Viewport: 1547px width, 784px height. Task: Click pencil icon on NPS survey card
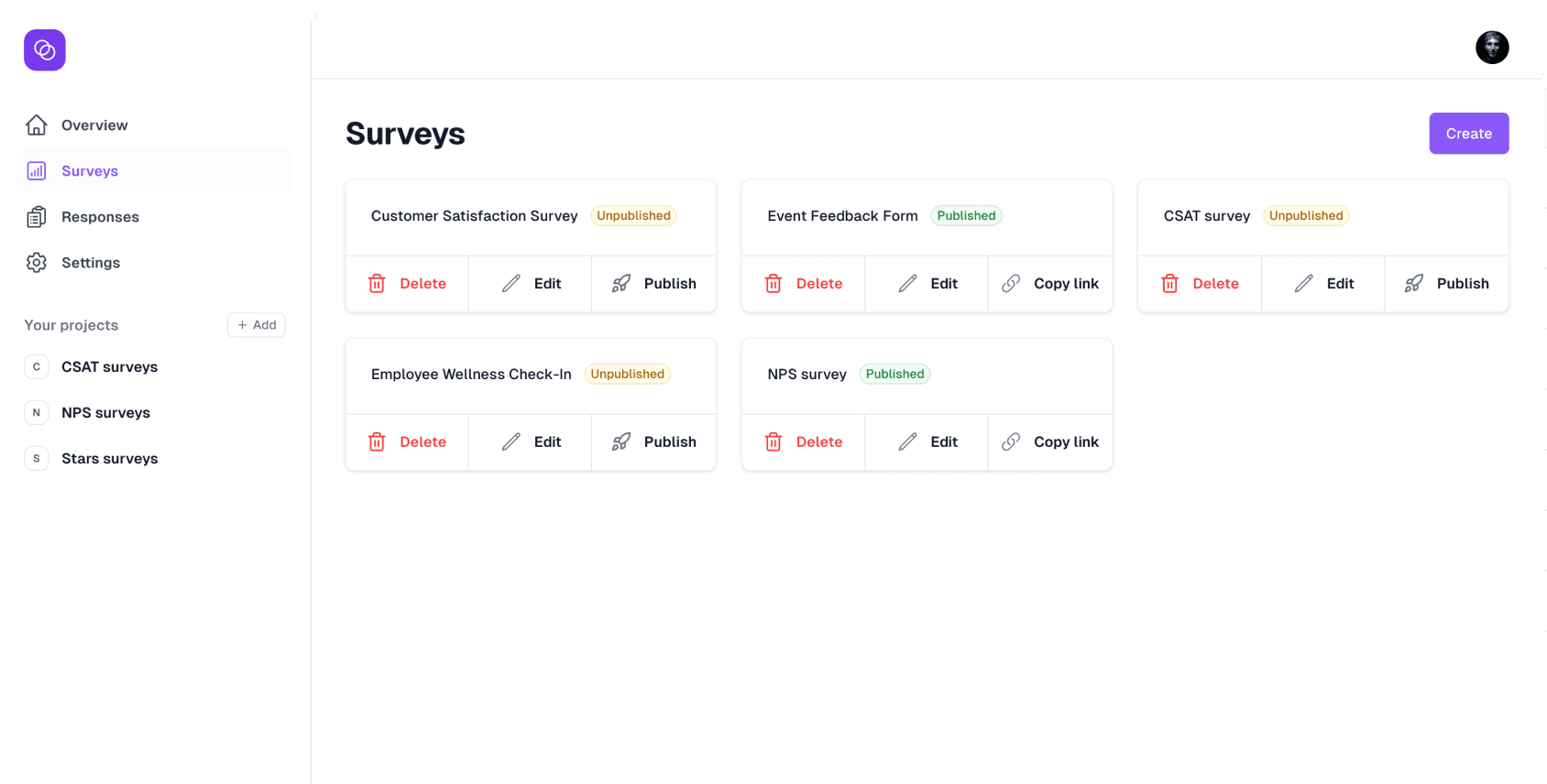click(907, 442)
